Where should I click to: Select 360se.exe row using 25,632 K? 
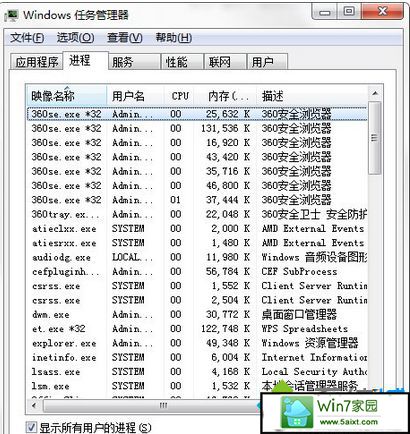pyautogui.click(x=197, y=114)
